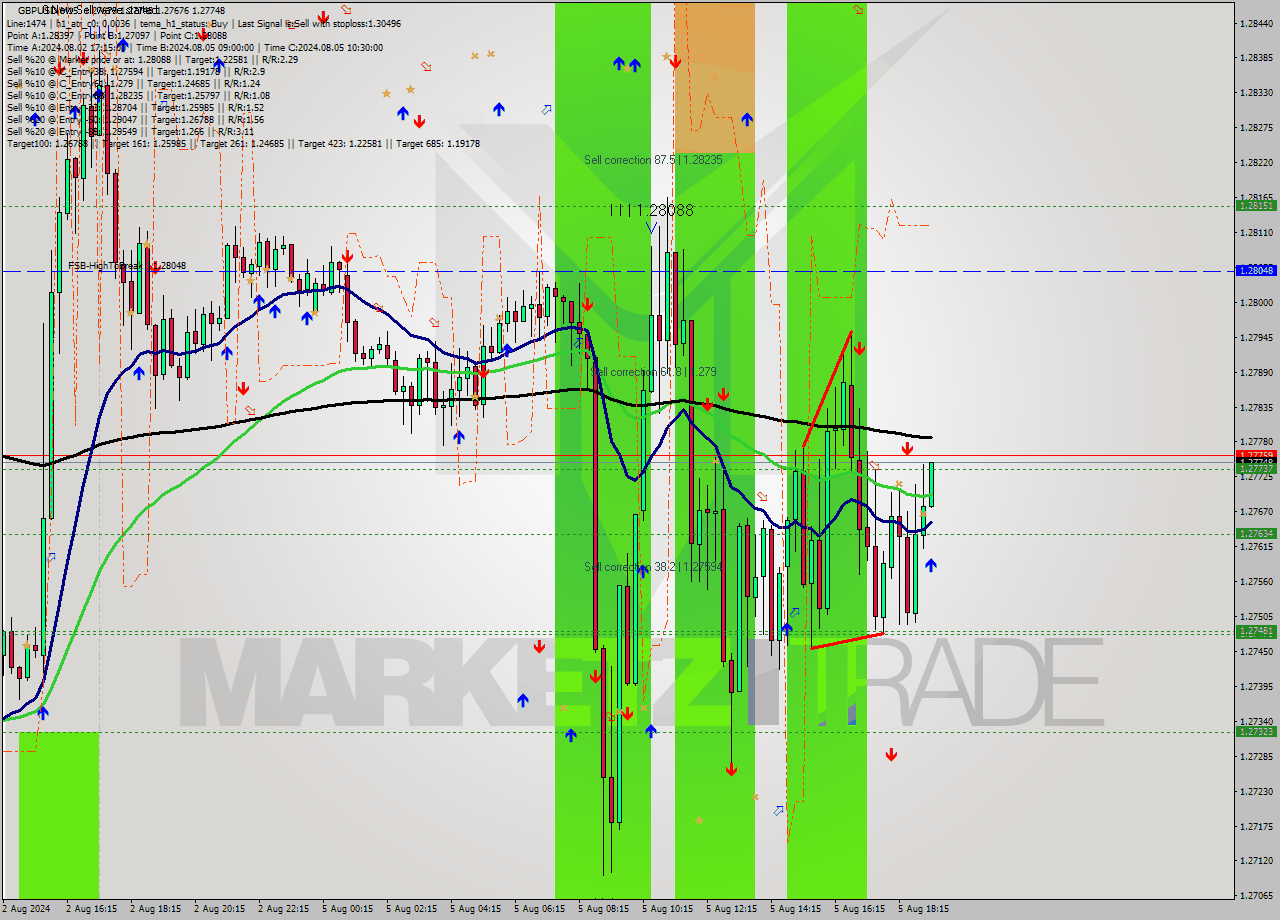Click the 1.27395 price axis label
Screen dimensions: 1280x920
(x=1256, y=686)
